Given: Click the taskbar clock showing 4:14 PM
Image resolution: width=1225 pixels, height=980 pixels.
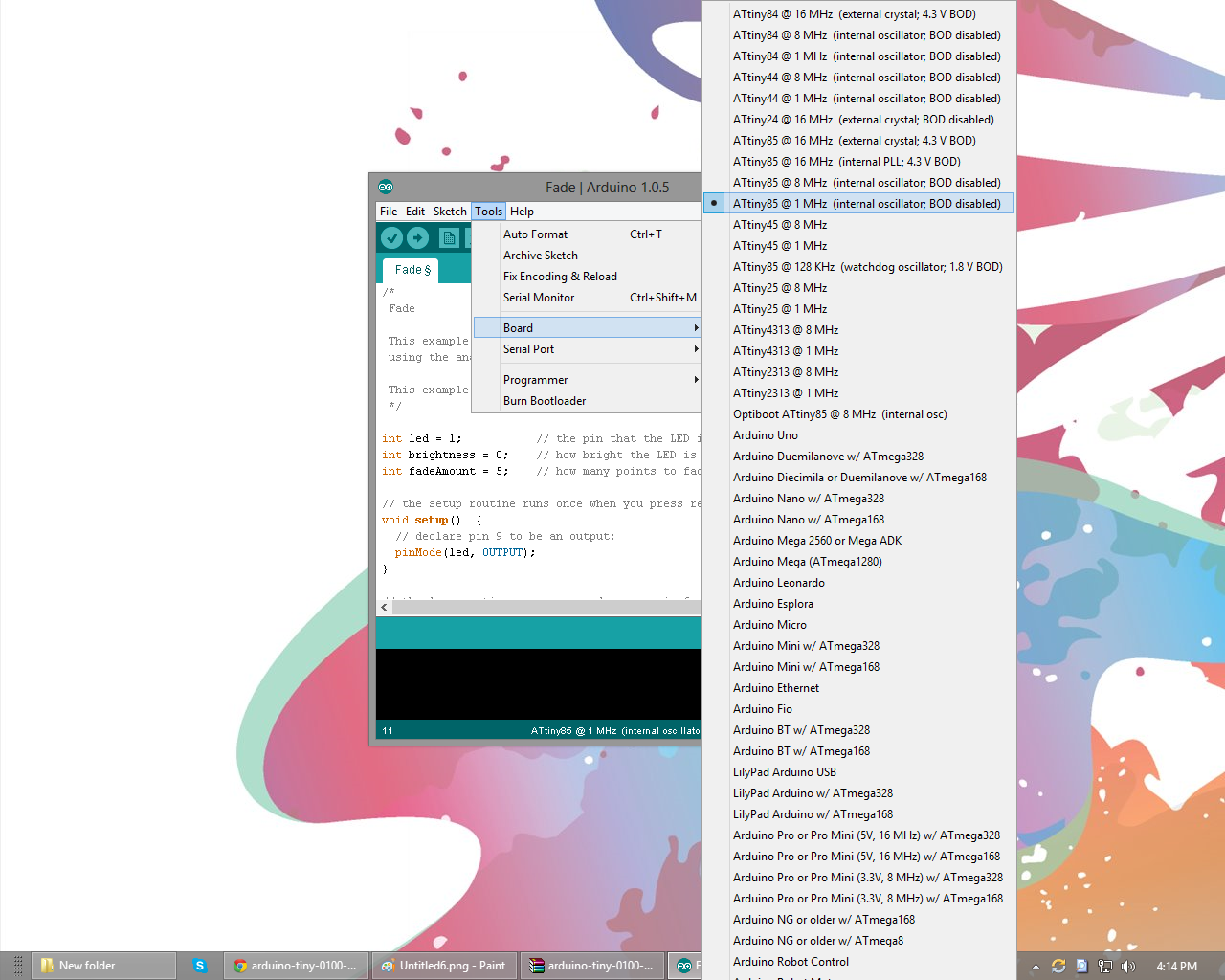Looking at the screenshot, I should coord(1176,967).
